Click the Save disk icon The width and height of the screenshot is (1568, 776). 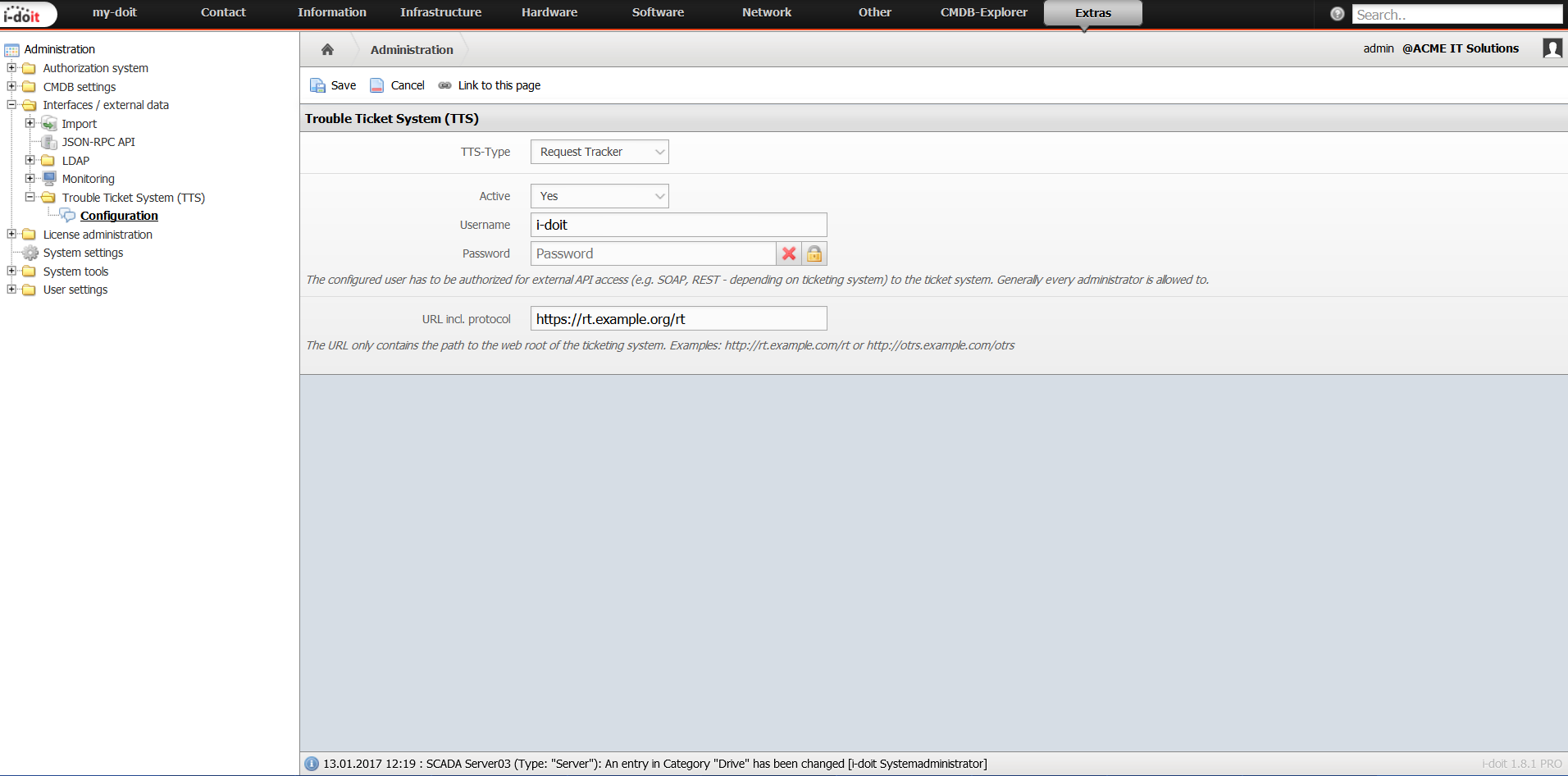[317, 85]
